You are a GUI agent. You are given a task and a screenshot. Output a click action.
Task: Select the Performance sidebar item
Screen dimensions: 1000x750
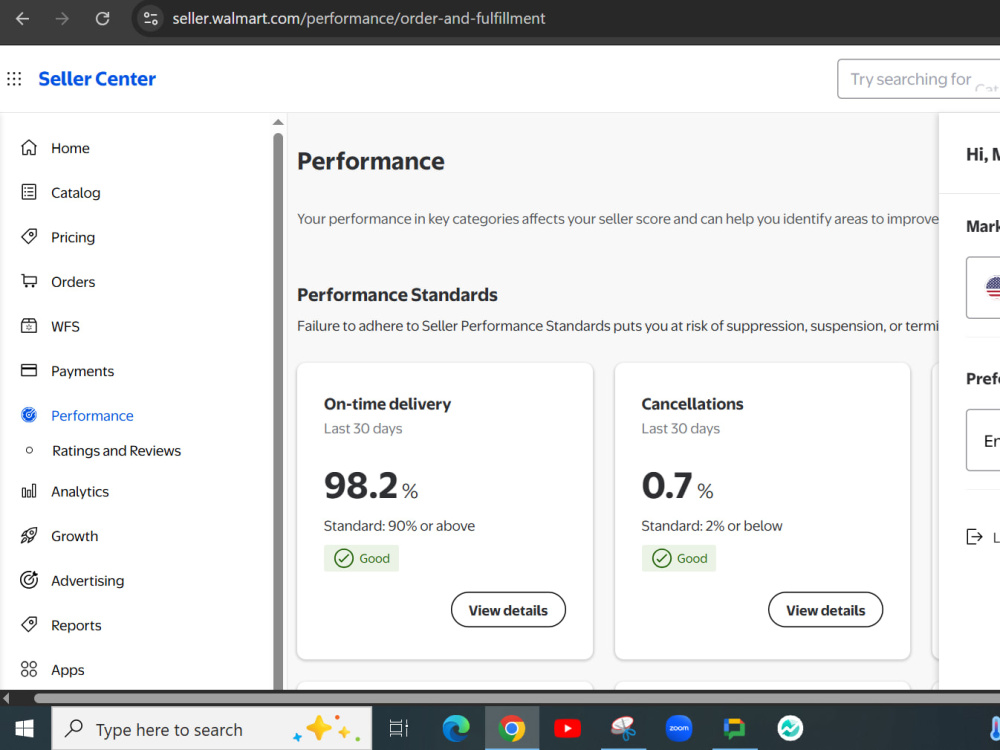pyautogui.click(x=92, y=416)
